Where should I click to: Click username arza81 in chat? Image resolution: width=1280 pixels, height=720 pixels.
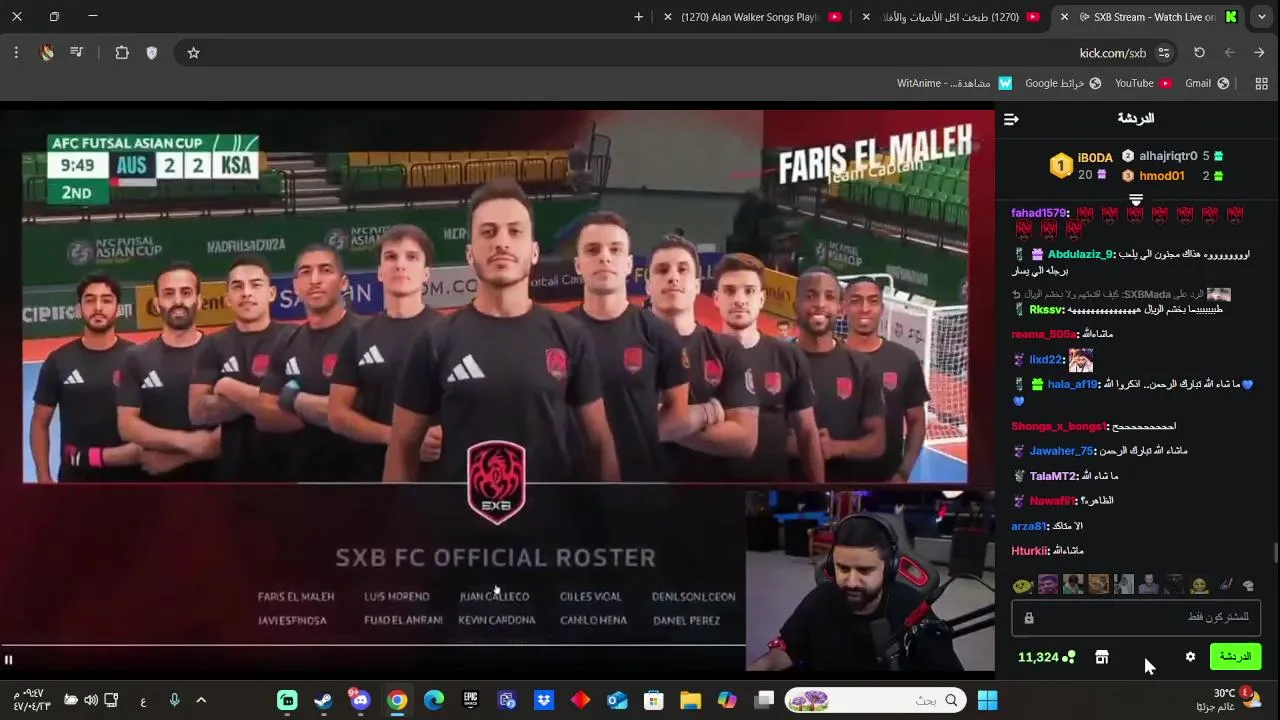click(x=1028, y=526)
